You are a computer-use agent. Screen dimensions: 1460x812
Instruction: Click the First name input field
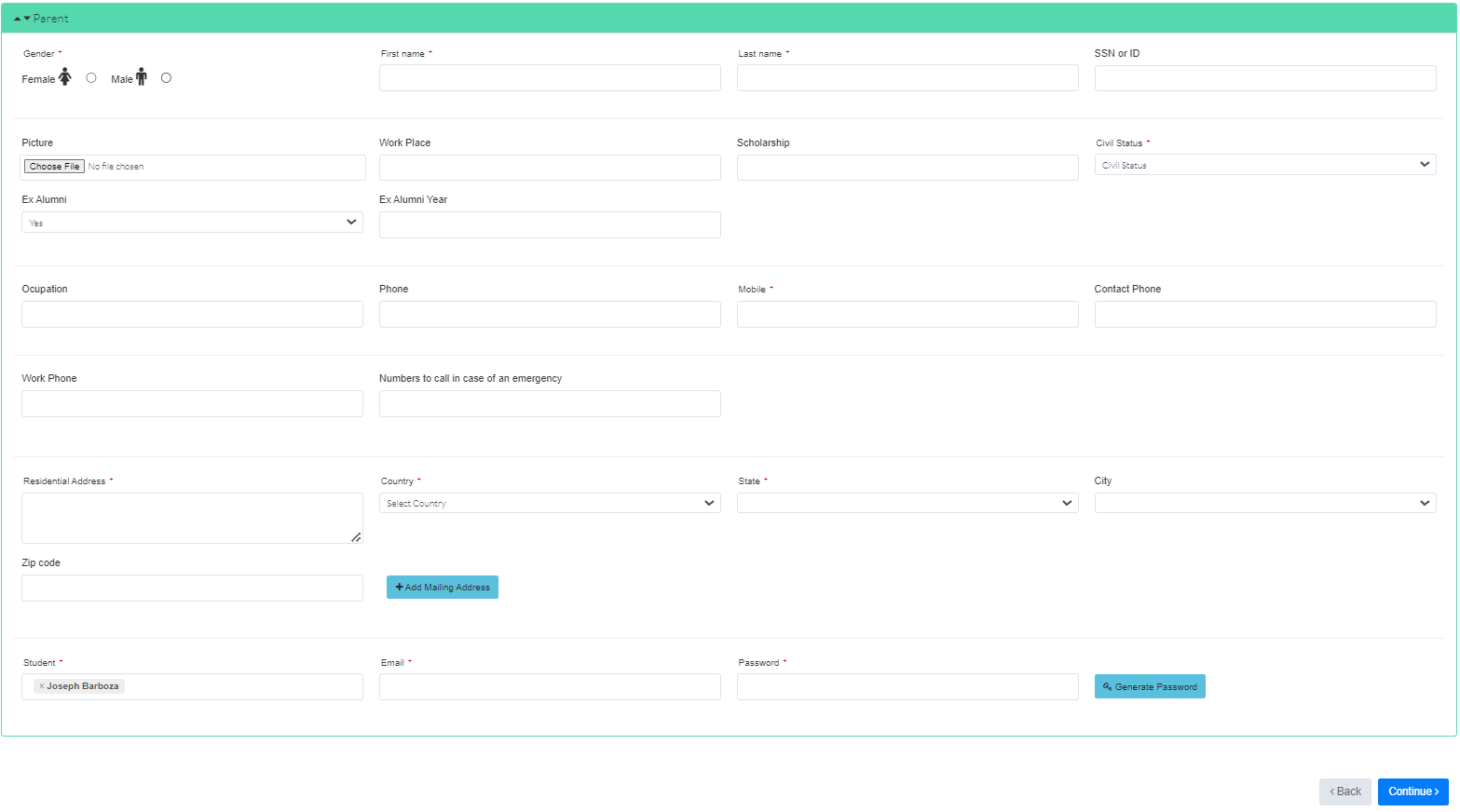pyautogui.click(x=550, y=78)
